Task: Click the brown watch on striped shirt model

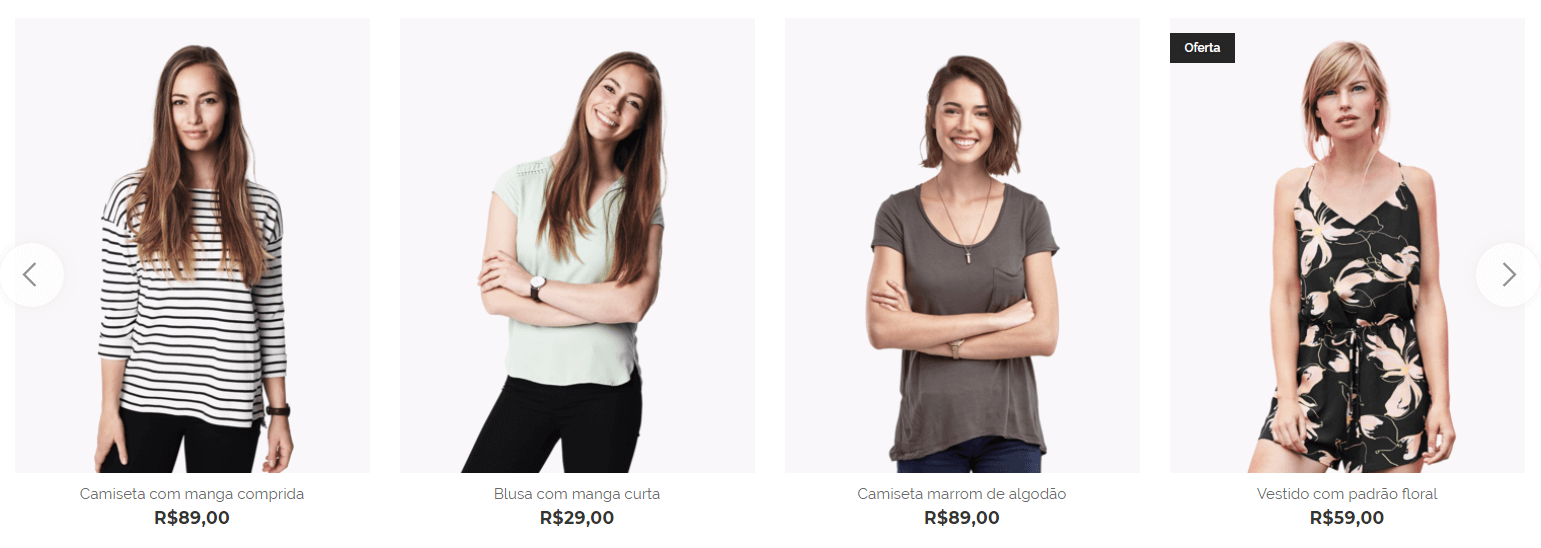Action: pos(277,410)
